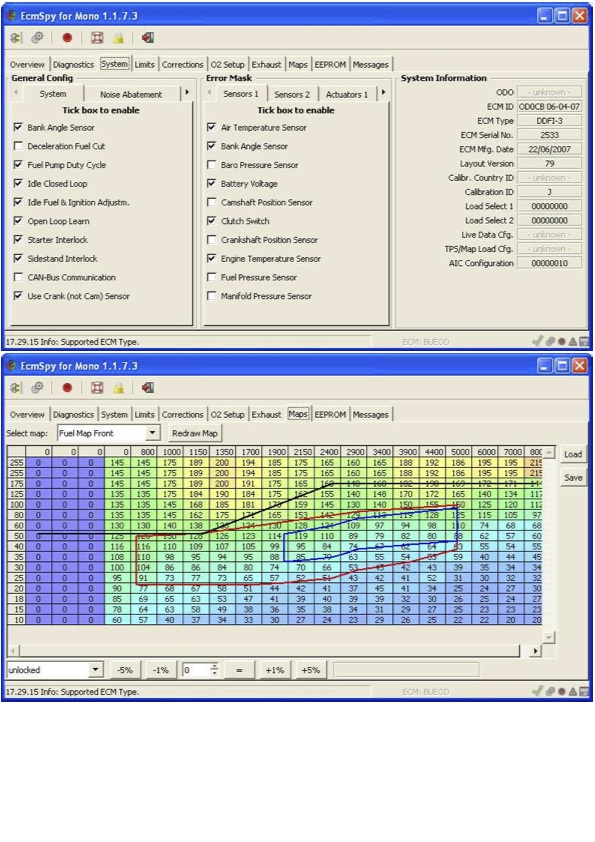The width and height of the screenshot is (595, 842).
Task: Click the checkmark status icon in the Maps window status bar
Action: point(538,691)
